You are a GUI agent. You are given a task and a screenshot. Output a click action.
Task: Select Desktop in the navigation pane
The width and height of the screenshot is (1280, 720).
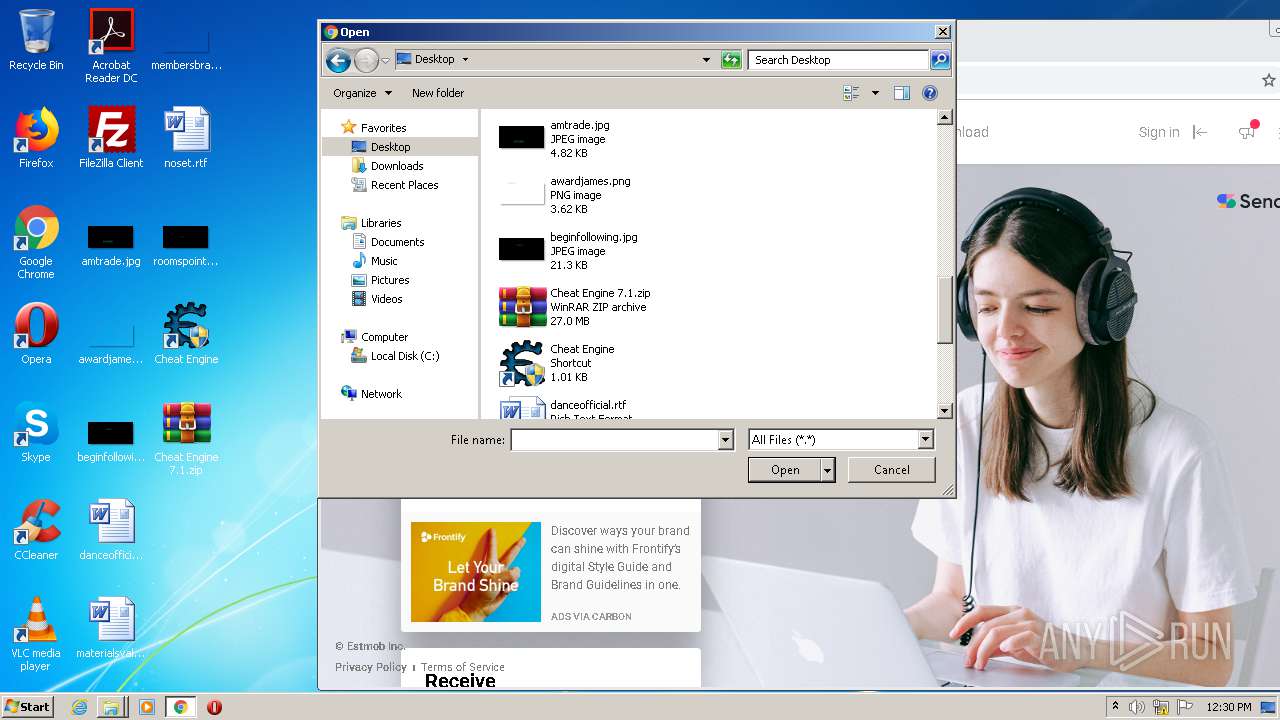coord(390,147)
